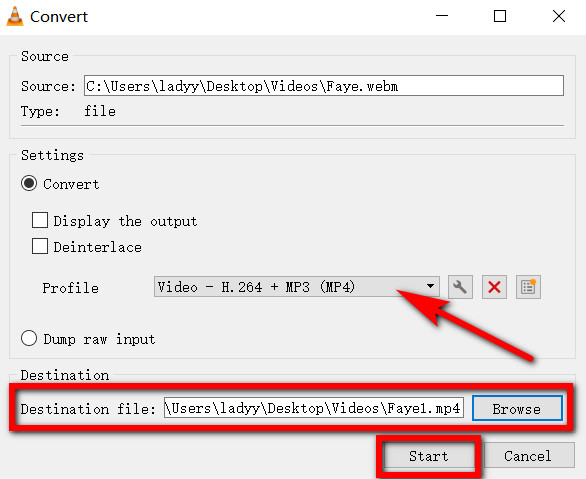The height and width of the screenshot is (479, 586).
Task: Click the 'Destination' group title
Action: (x=65, y=375)
